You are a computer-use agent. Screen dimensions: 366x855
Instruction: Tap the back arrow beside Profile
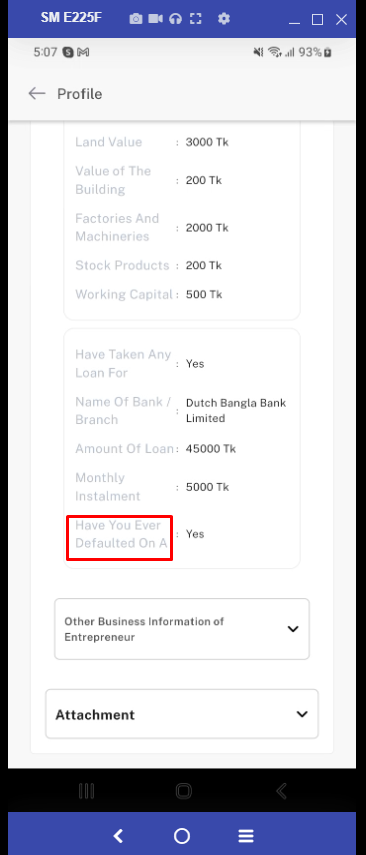(37, 94)
